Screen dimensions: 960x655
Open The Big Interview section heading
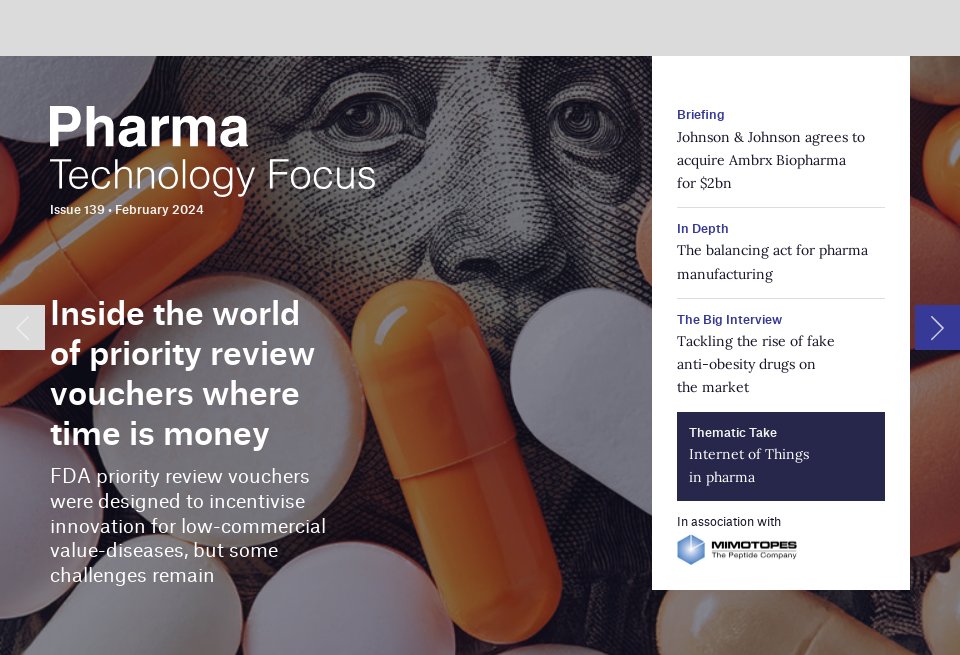pyautogui.click(x=729, y=320)
